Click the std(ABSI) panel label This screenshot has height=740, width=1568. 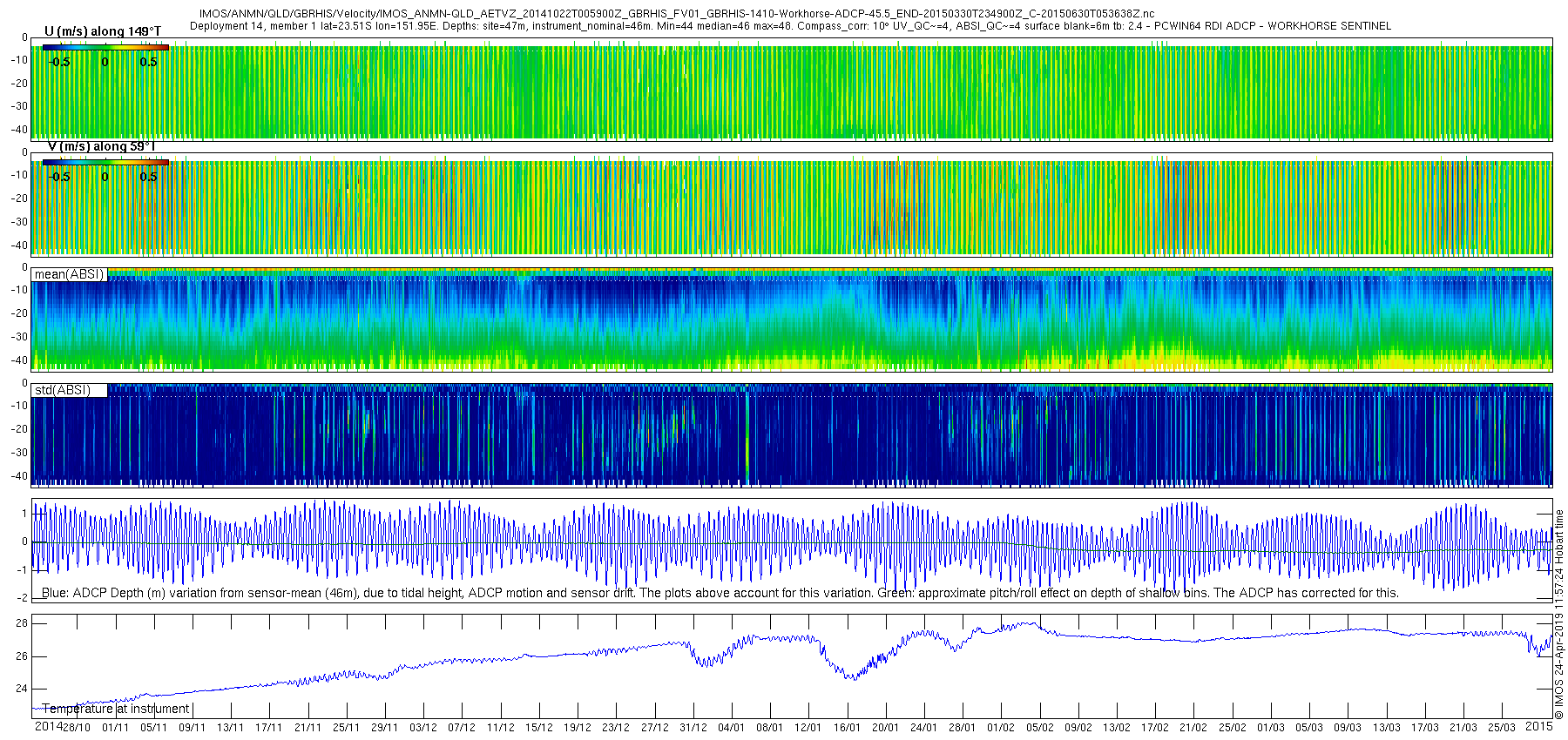62,390
